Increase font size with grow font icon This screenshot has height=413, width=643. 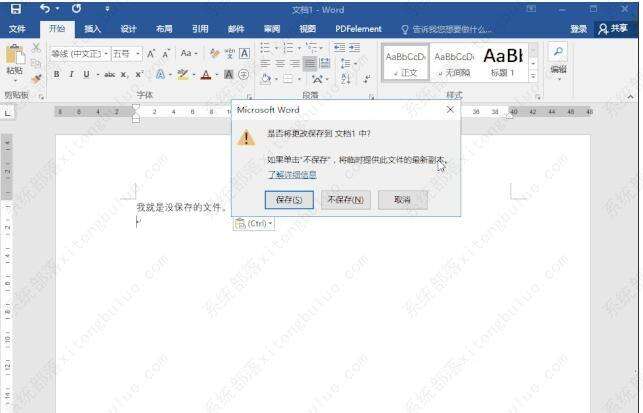coord(151,54)
